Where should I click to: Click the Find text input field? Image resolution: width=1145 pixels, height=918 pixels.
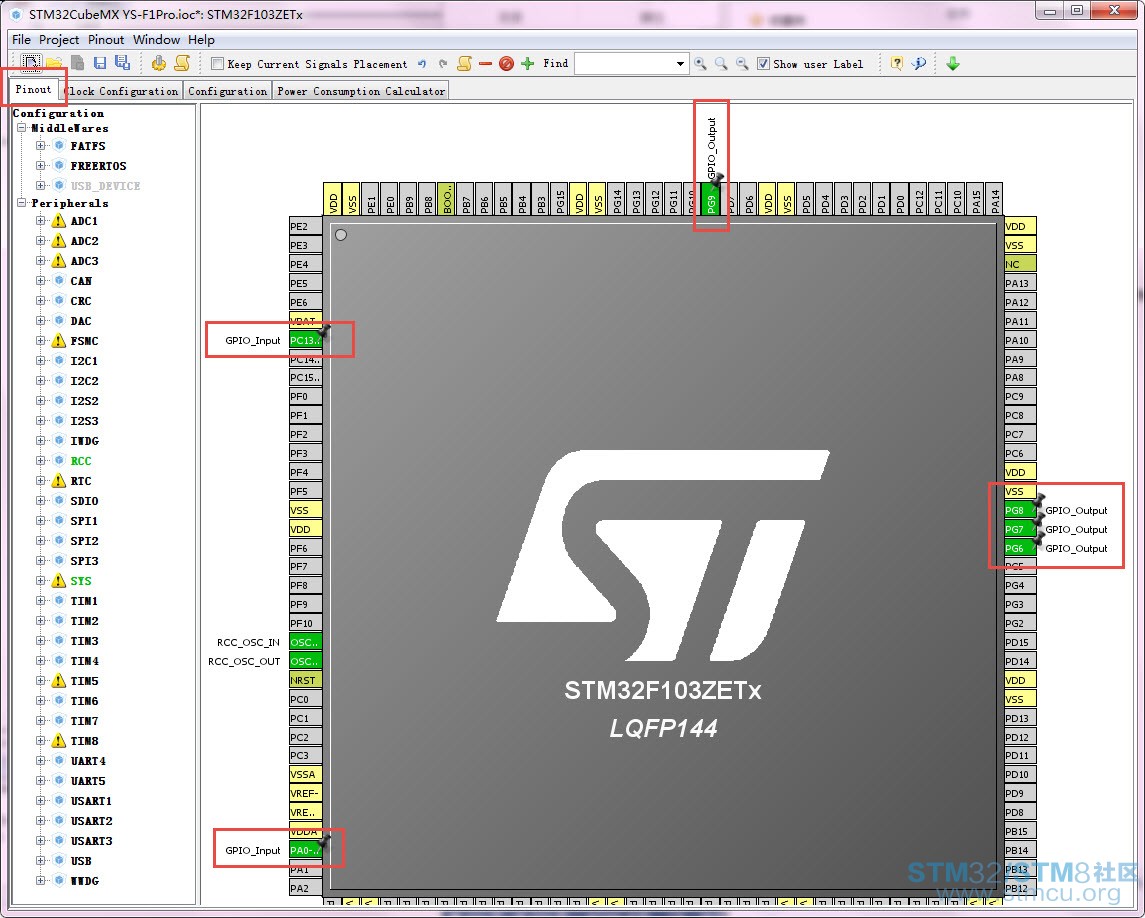624,64
